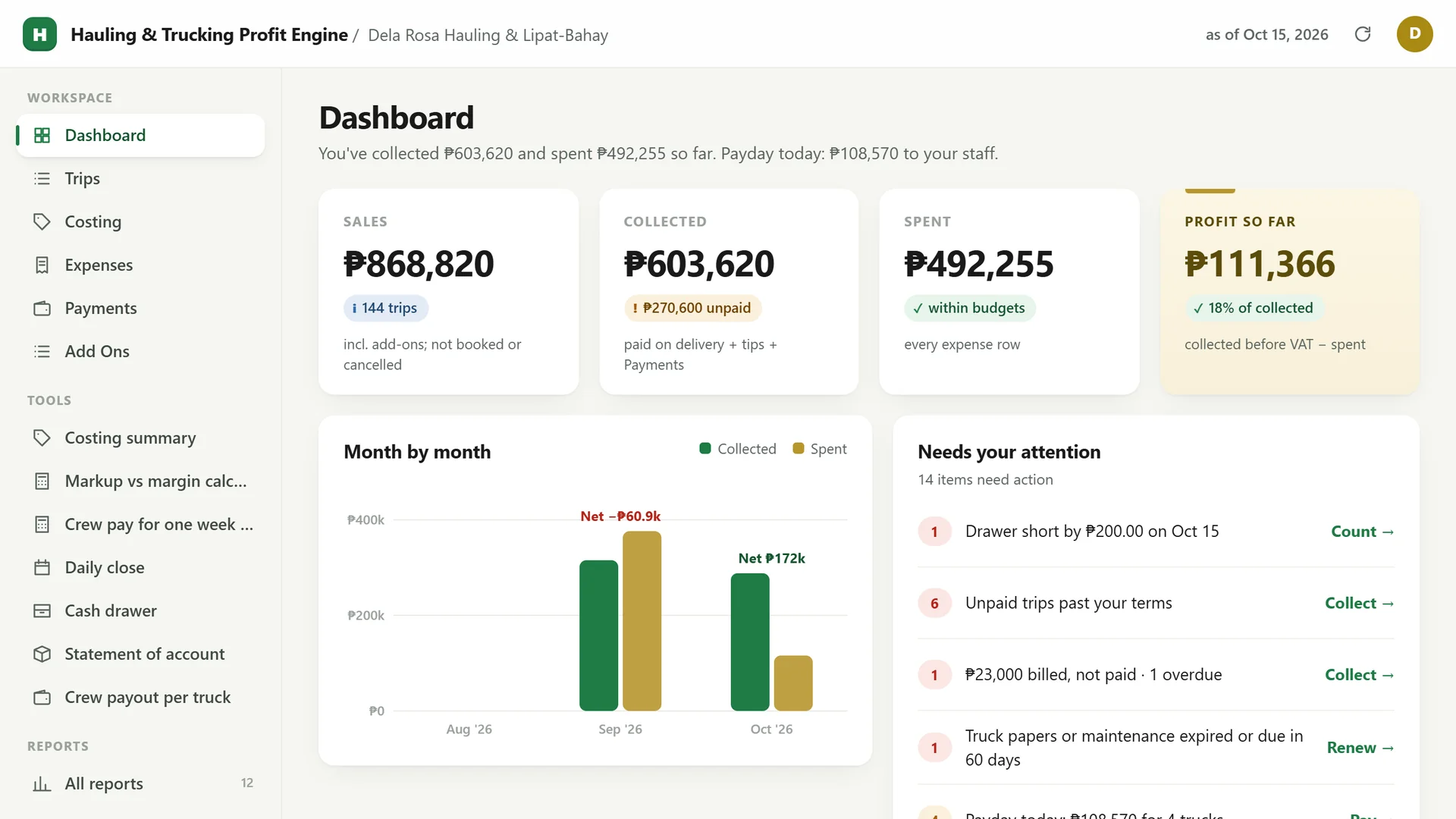
Task: Click the Crew pay for one week calculator icon
Action: tap(42, 524)
